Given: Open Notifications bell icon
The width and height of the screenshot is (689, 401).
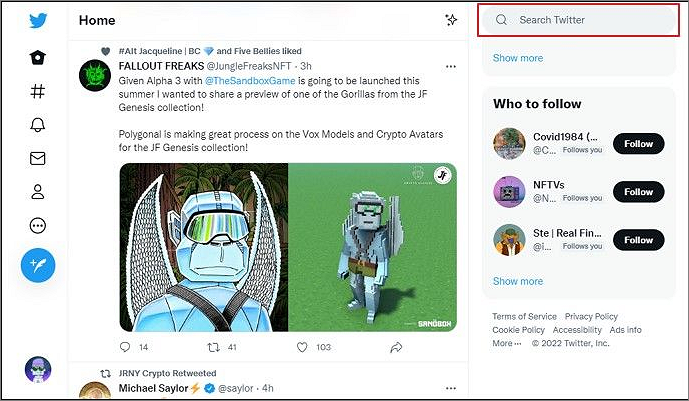Looking at the screenshot, I should 38,124.
